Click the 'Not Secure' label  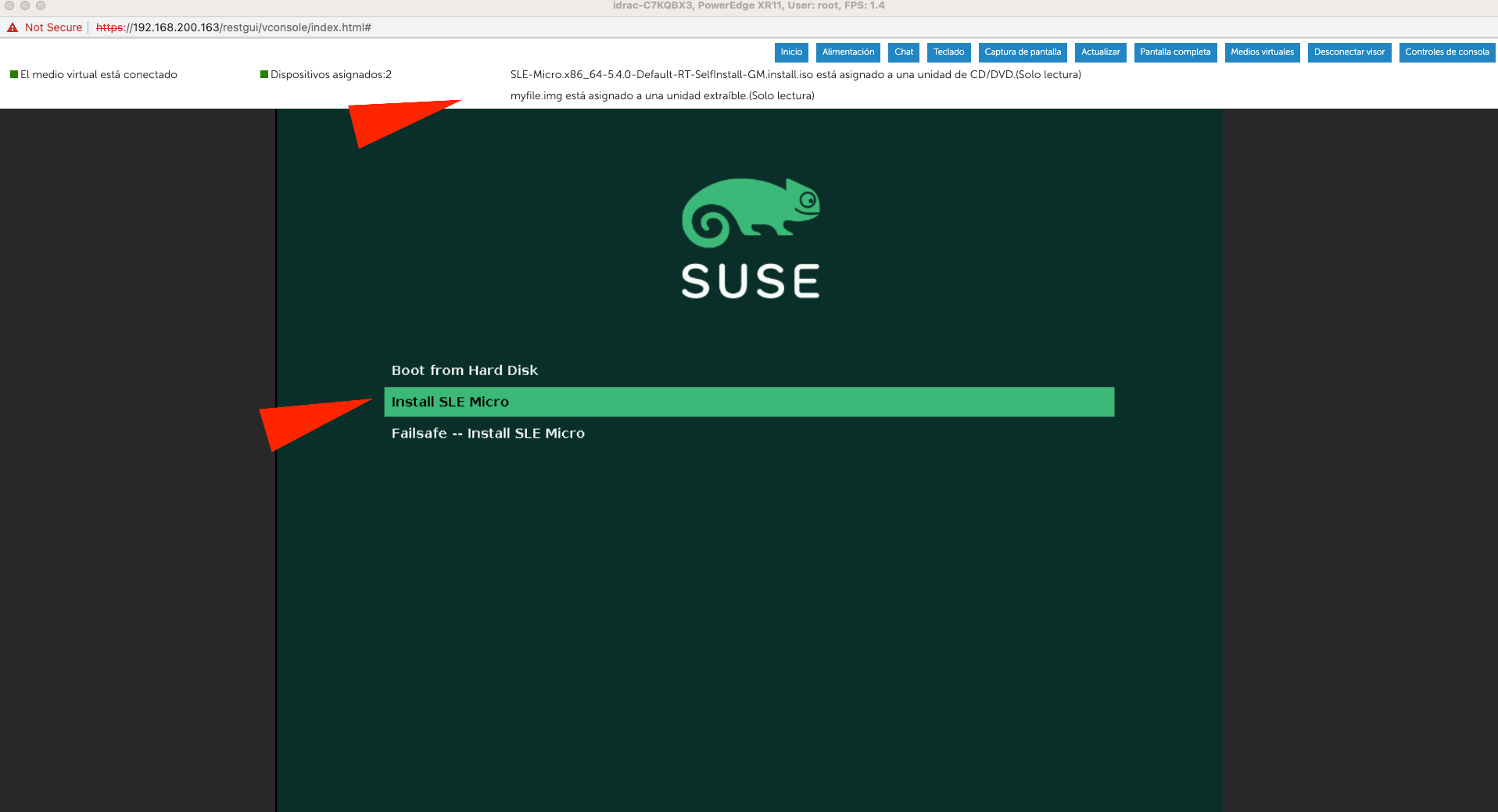coord(53,27)
